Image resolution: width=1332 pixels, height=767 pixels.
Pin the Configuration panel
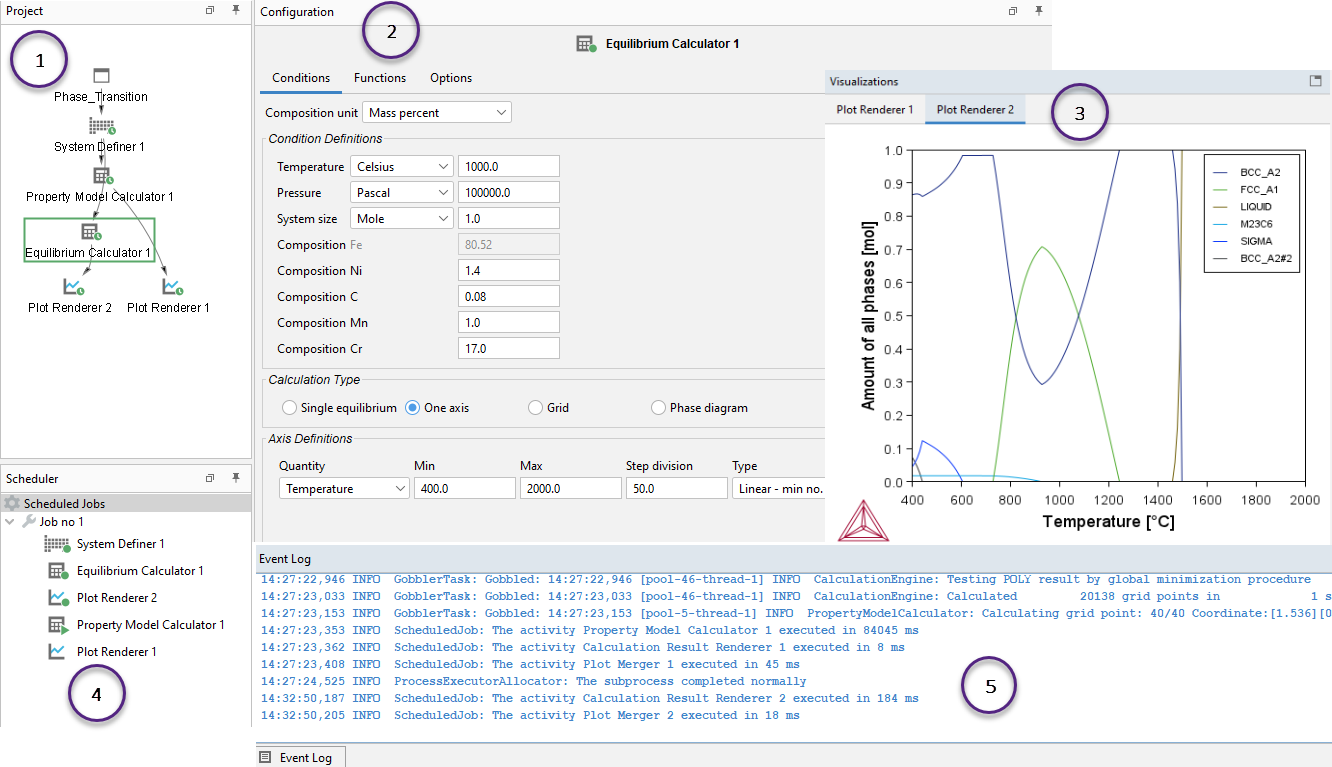pyautogui.click(x=1038, y=11)
